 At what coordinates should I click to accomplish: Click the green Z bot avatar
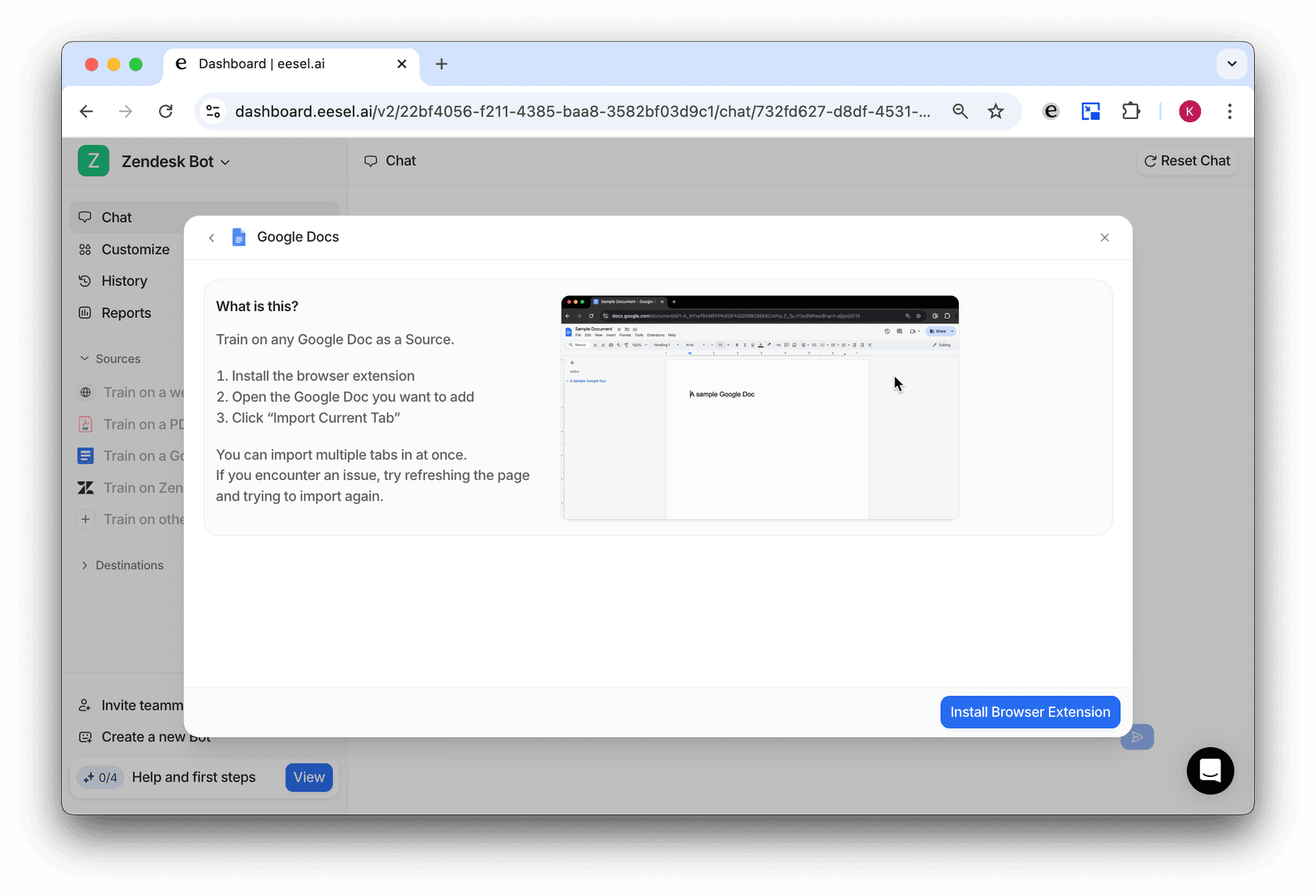point(93,161)
